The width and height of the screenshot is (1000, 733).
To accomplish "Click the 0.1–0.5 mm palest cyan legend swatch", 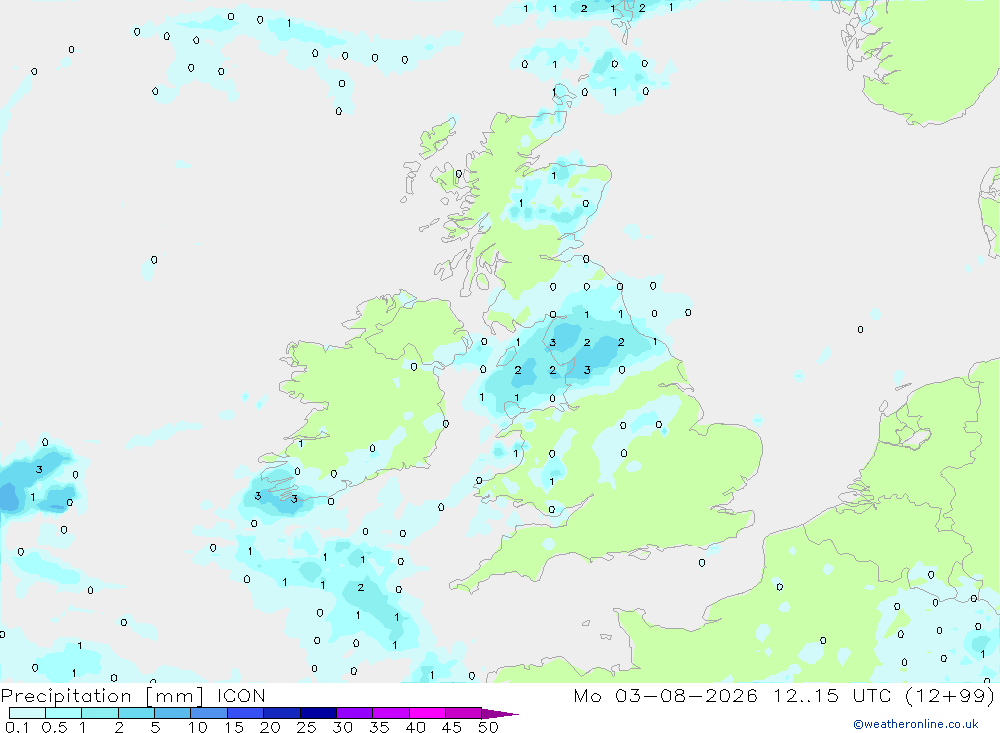I will click(x=27, y=713).
